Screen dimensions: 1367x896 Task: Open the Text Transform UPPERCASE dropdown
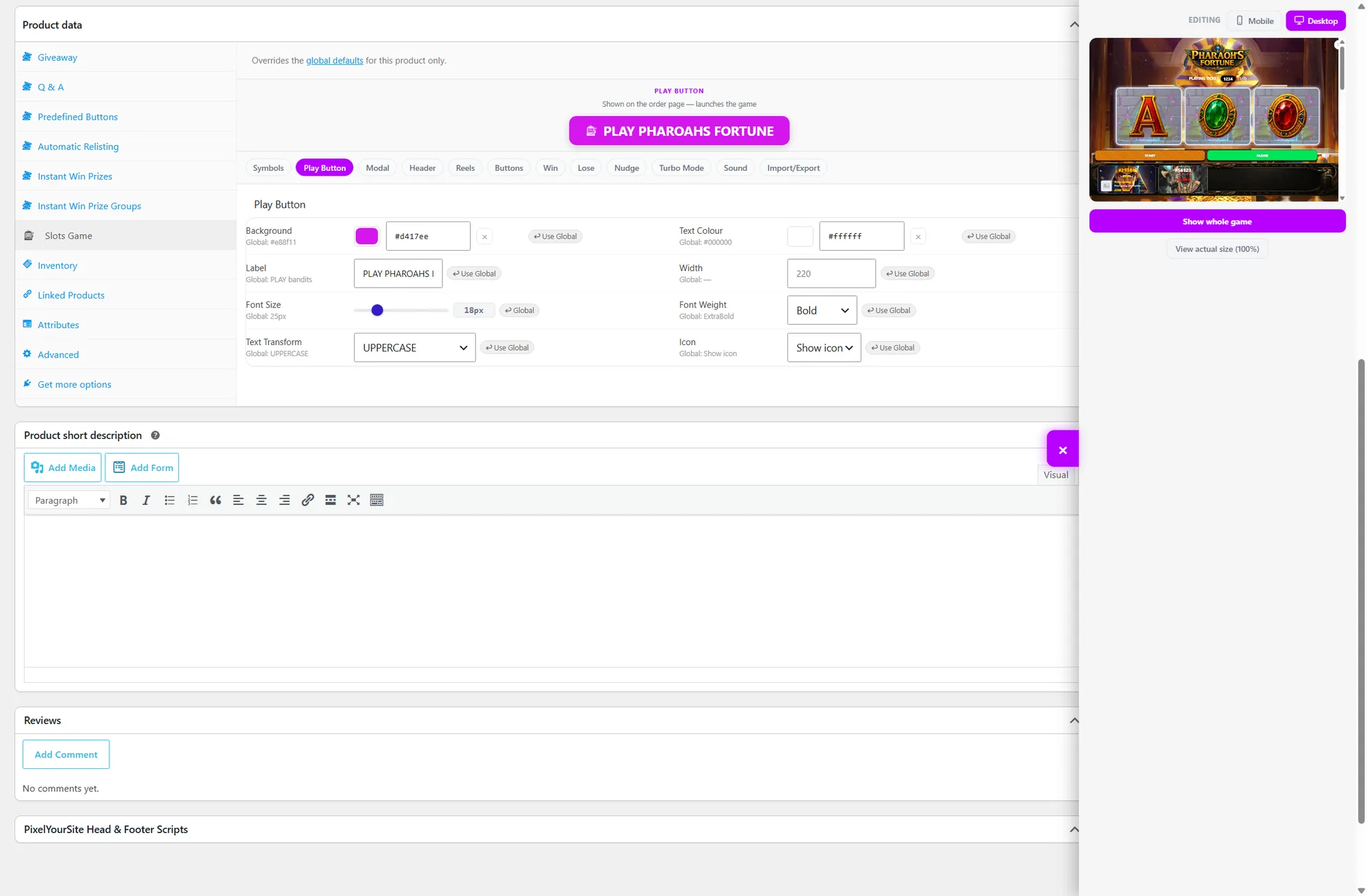tap(415, 348)
